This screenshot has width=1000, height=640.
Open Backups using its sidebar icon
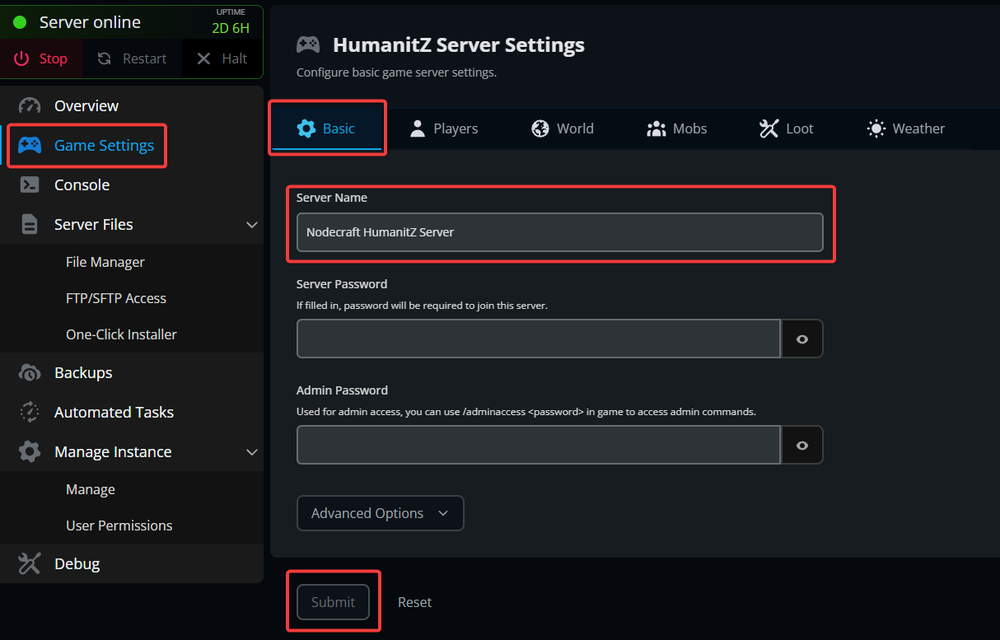point(29,372)
